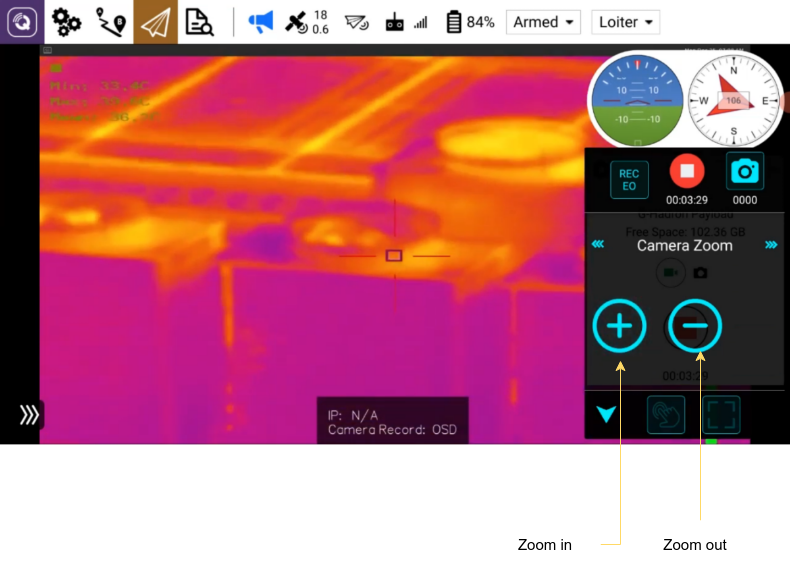The image size is (790, 568).
Task: Show GPS satellite status
Action: point(306,22)
